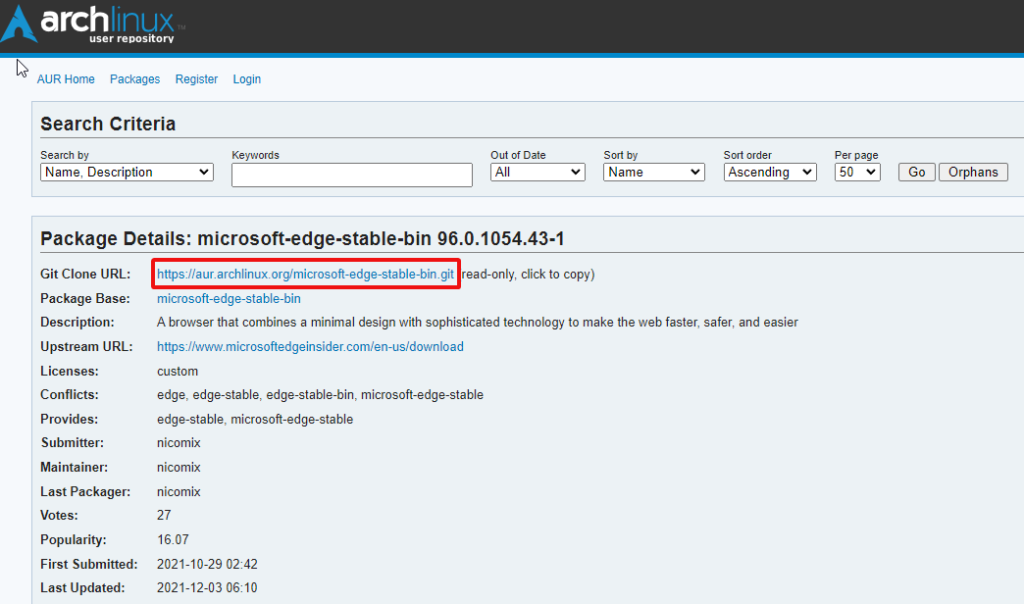Navigate to AUR Home
Viewport: 1024px width, 604px height.
[66, 79]
